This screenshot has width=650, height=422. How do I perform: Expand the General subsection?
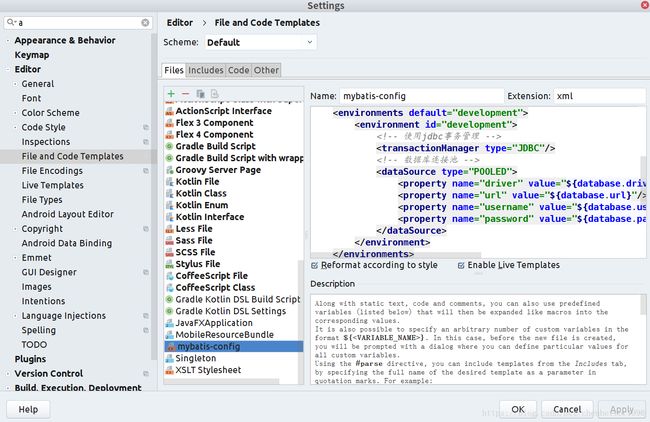pyautogui.click(x=15, y=84)
